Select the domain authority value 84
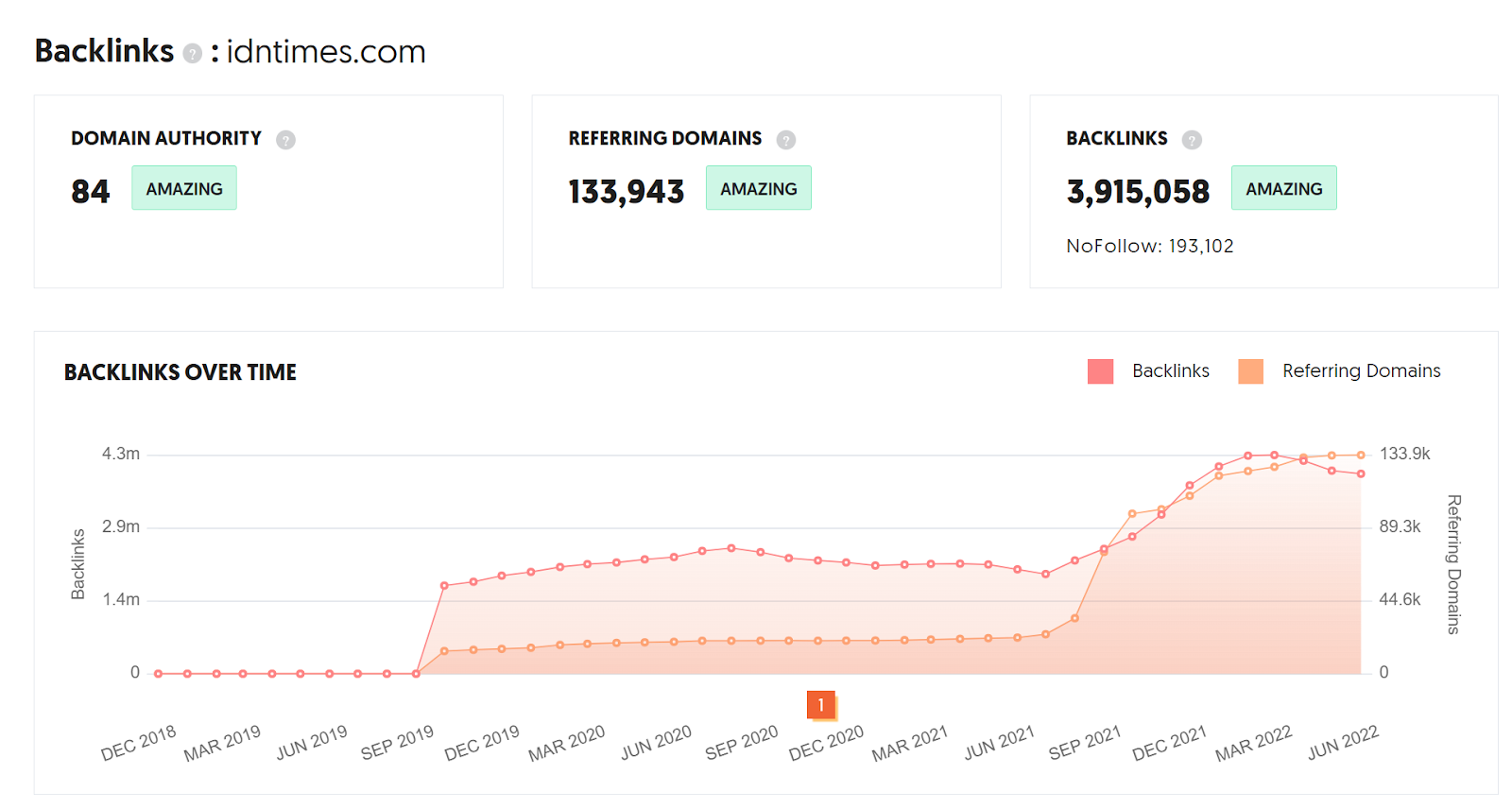 pos(91,192)
